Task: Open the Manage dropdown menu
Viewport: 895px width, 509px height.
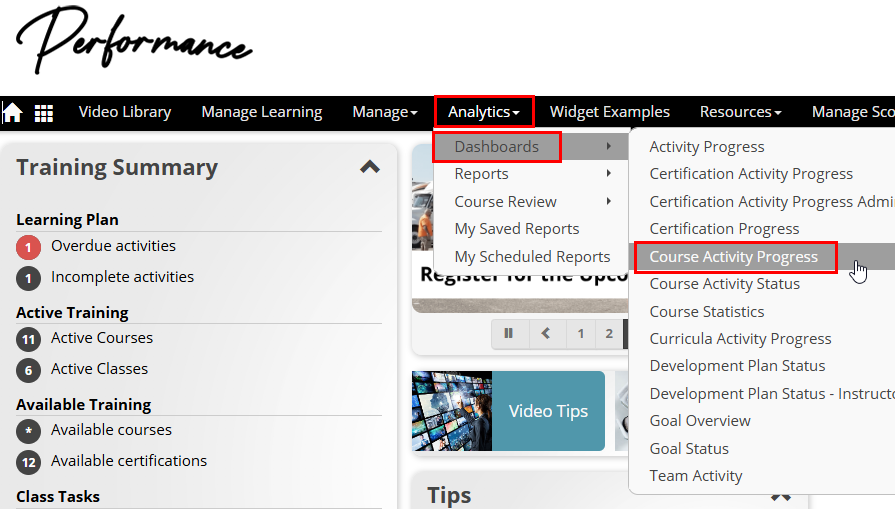Action: coord(385,112)
